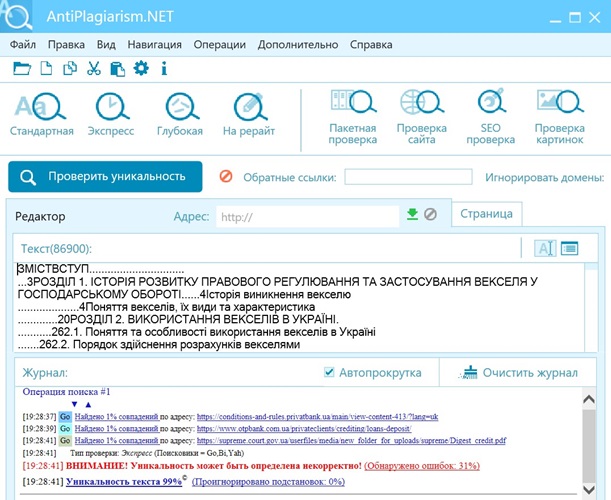This screenshot has width=611, height=500.
Task: Toggle the text edit mode icon
Action: (545, 248)
